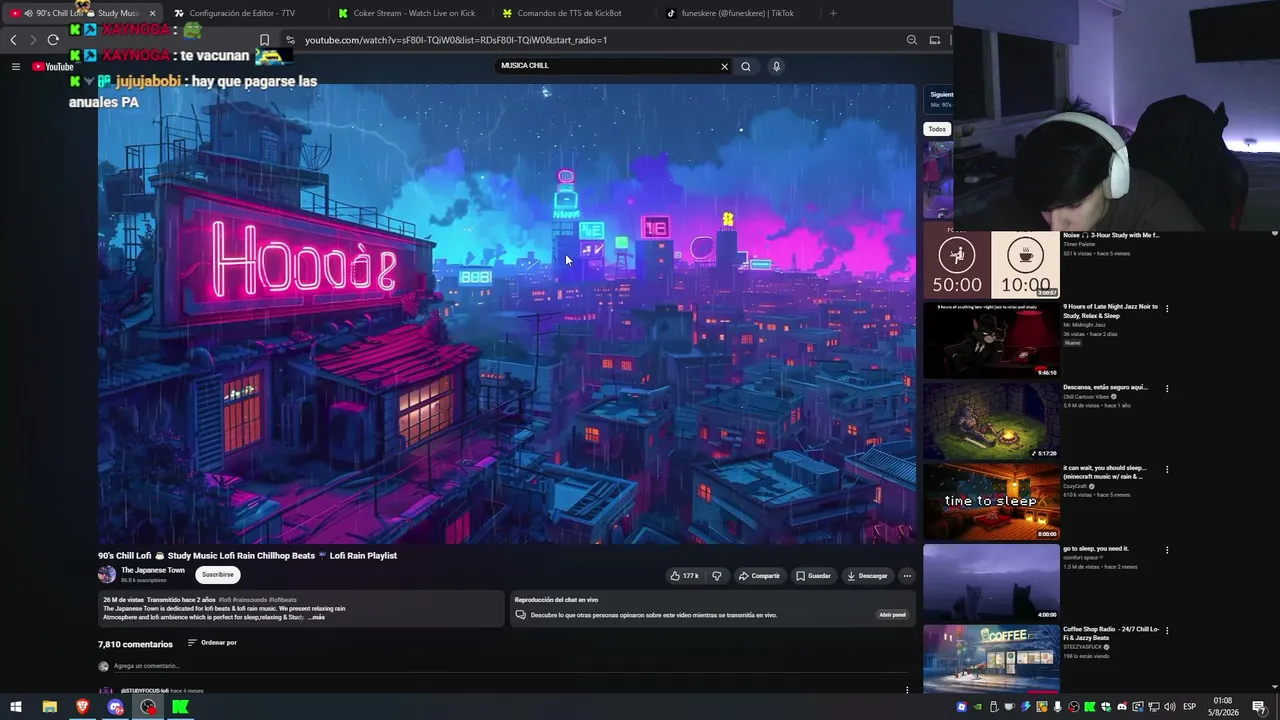1280x720 pixels.
Task: Dislike the 90's Chill Lofi video
Action: 716,576
